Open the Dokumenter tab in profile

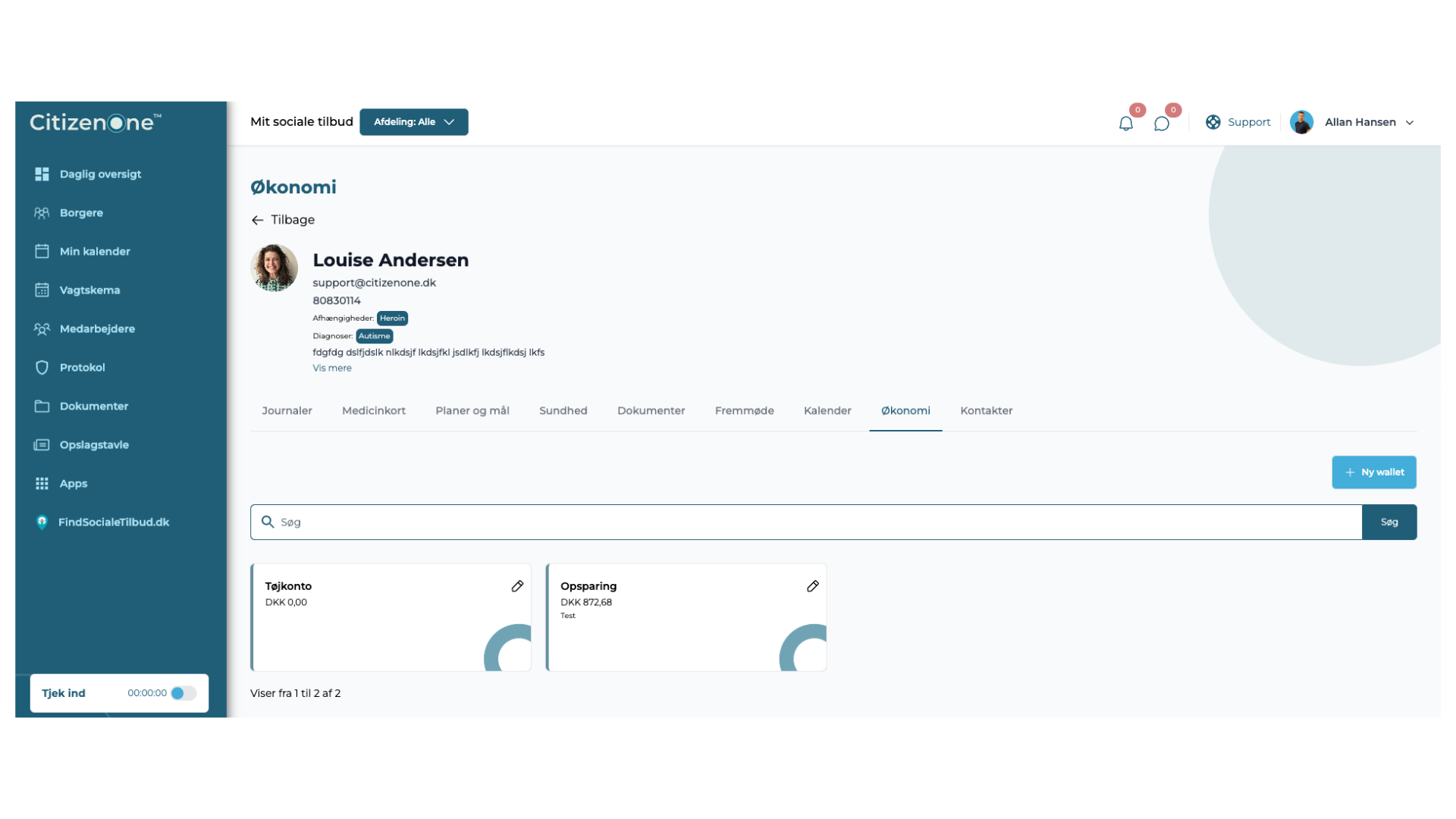point(651,411)
